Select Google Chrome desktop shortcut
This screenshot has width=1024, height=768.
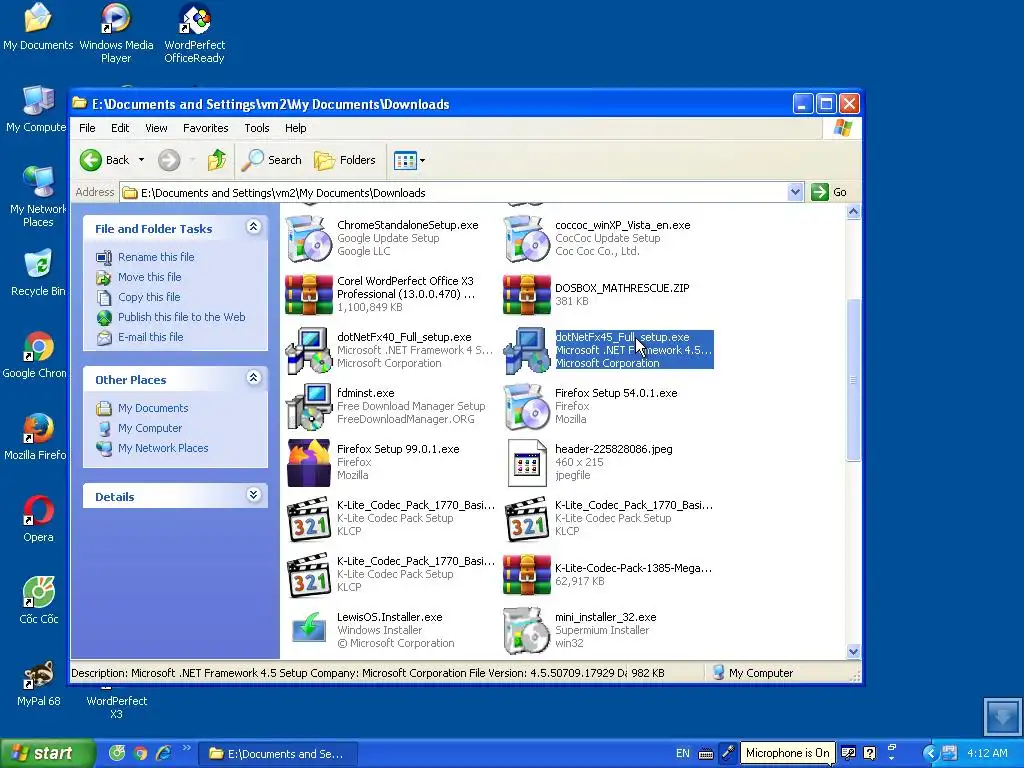click(36, 355)
